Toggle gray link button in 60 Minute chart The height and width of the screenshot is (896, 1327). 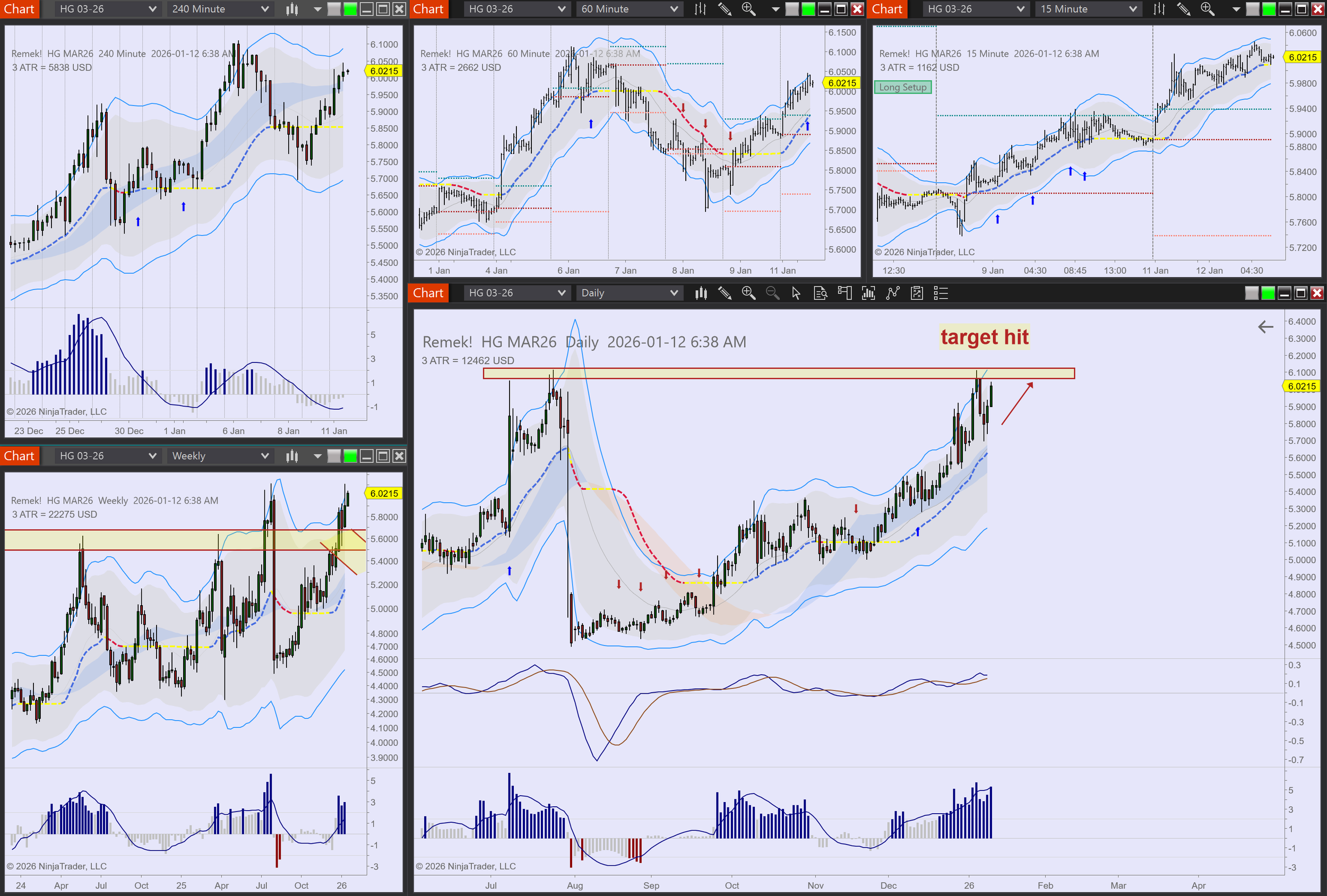pyautogui.click(x=792, y=9)
